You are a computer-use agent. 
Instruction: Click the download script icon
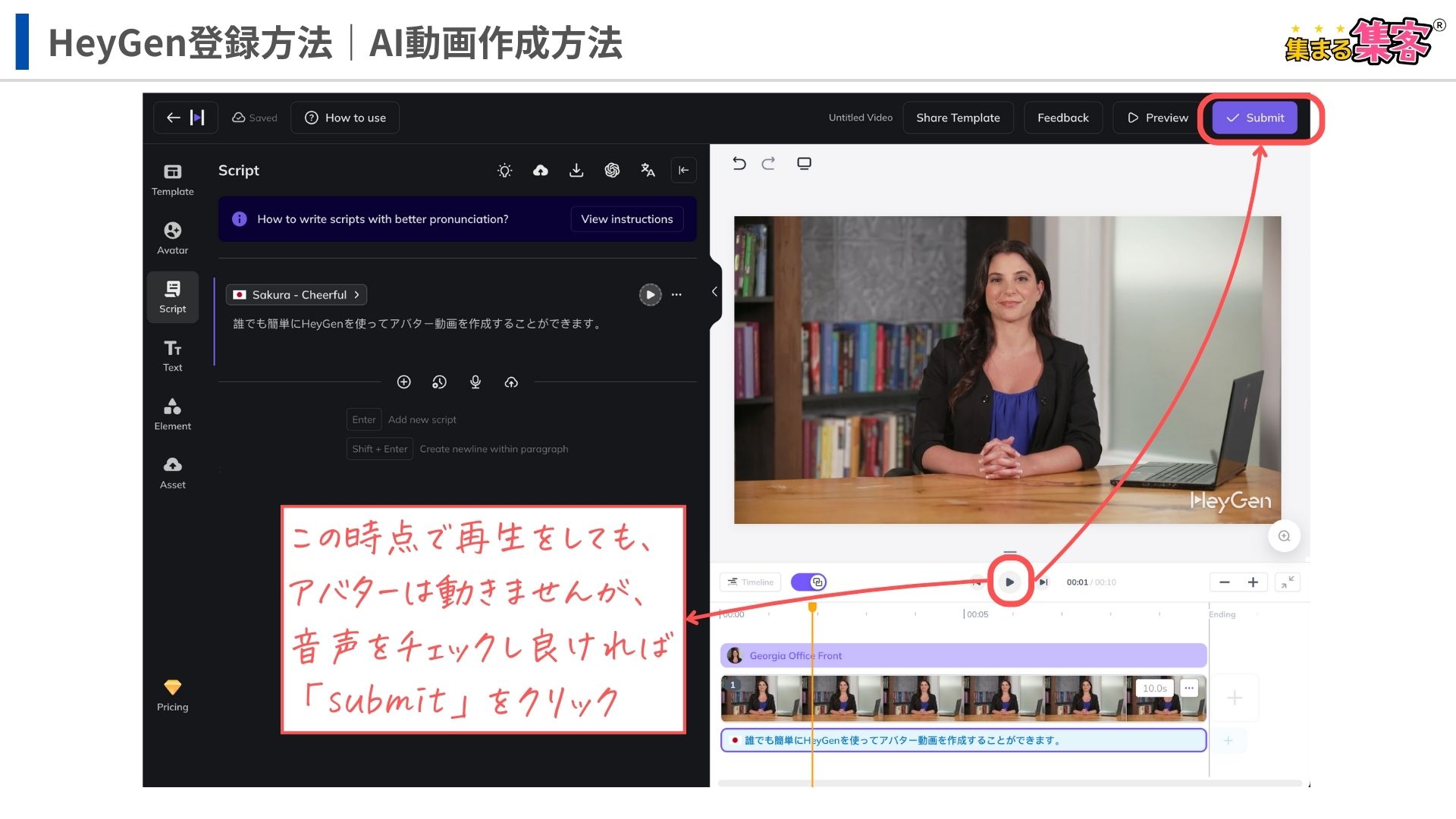coord(576,171)
